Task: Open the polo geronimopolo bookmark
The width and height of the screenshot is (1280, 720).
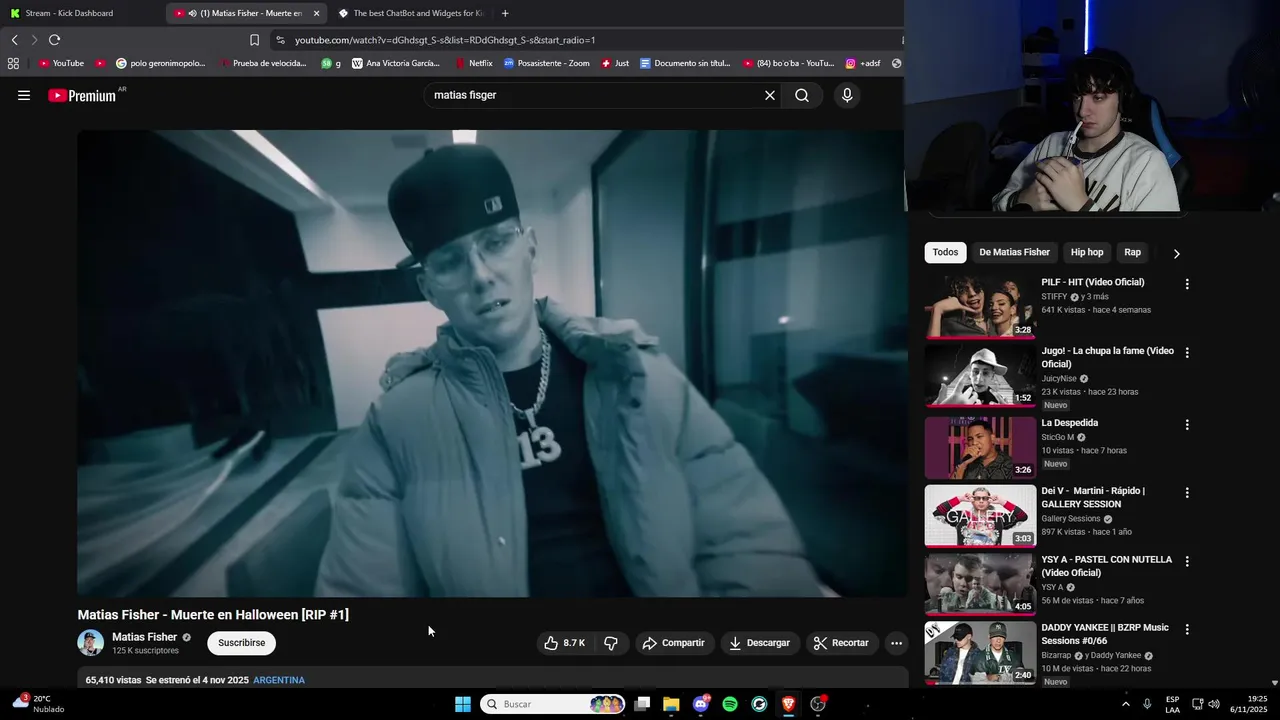Action: pyautogui.click(x=160, y=63)
